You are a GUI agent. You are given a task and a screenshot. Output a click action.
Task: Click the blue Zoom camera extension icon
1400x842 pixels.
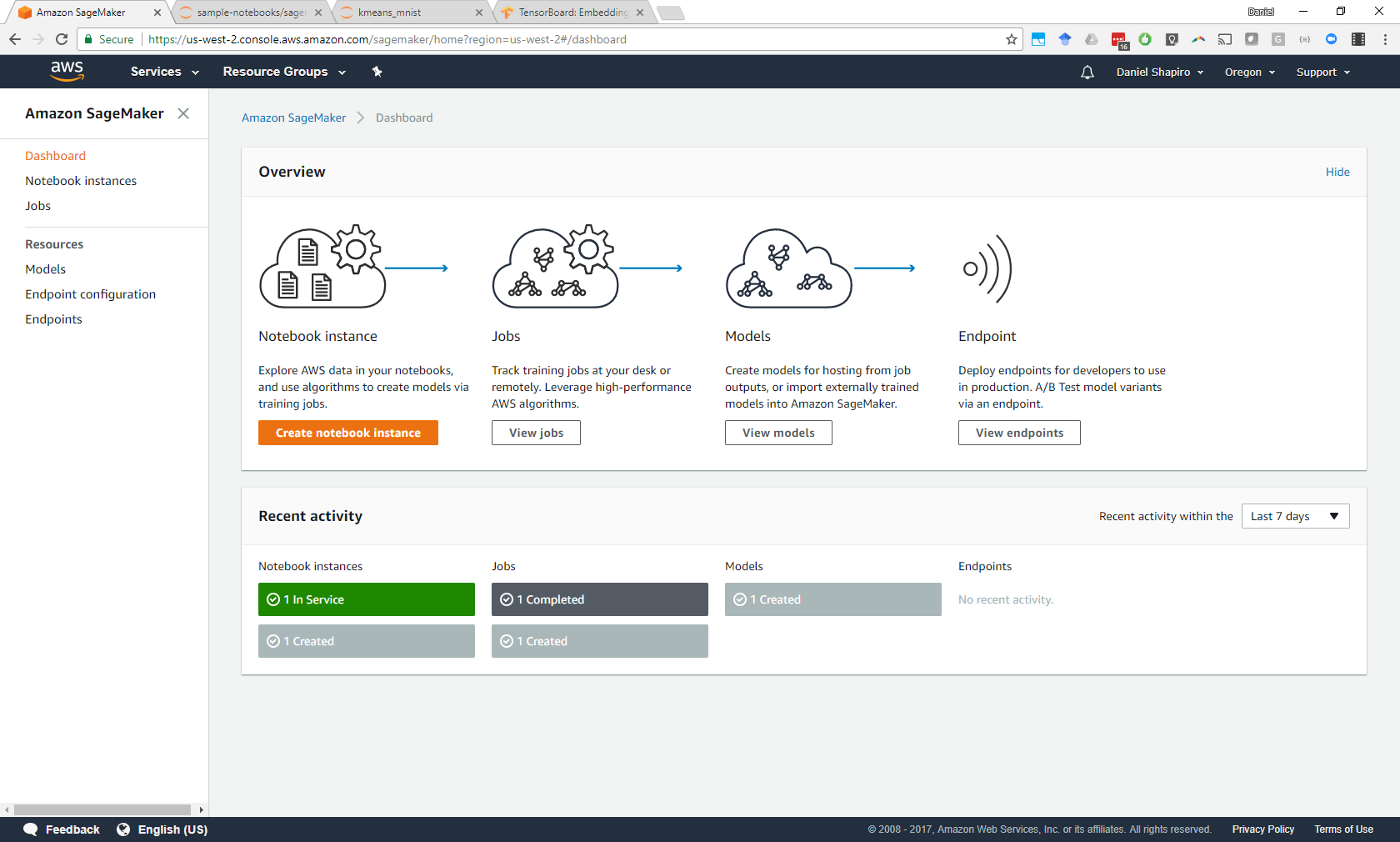click(1332, 39)
